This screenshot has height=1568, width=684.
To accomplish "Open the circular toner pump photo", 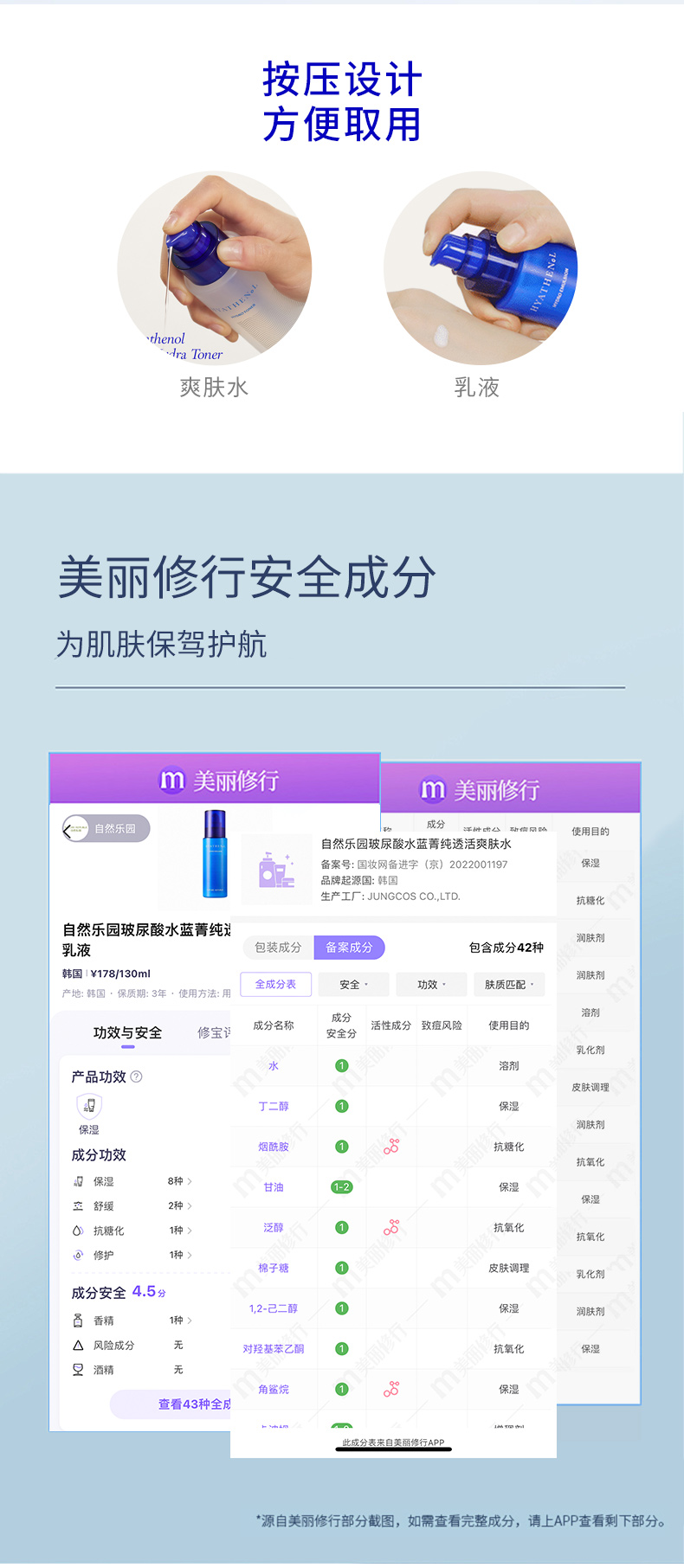I will tap(214, 268).
